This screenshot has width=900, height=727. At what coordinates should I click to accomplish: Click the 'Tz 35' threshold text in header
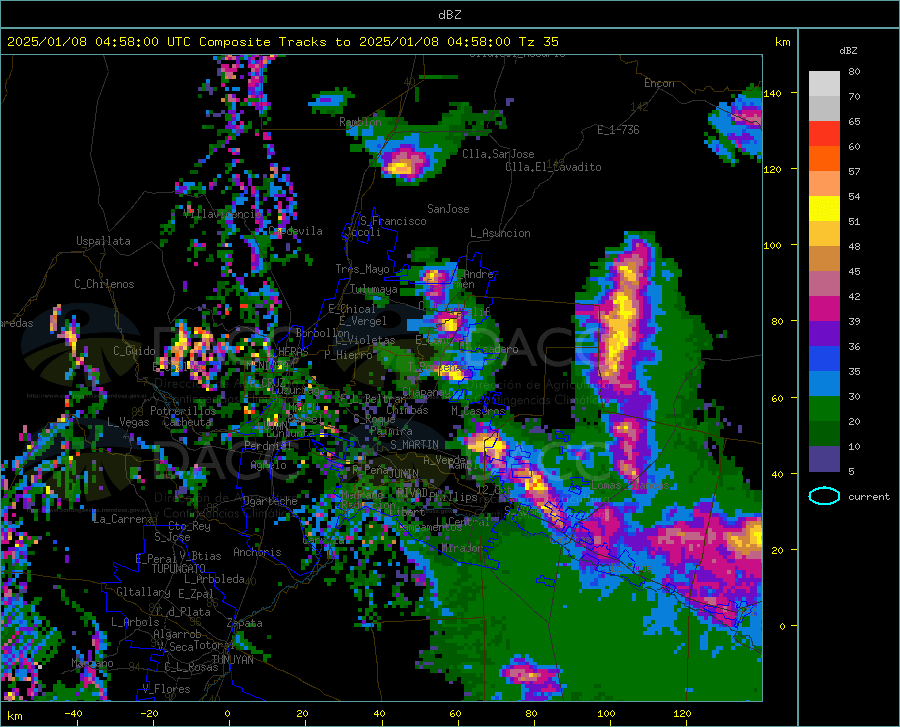[x=538, y=42]
